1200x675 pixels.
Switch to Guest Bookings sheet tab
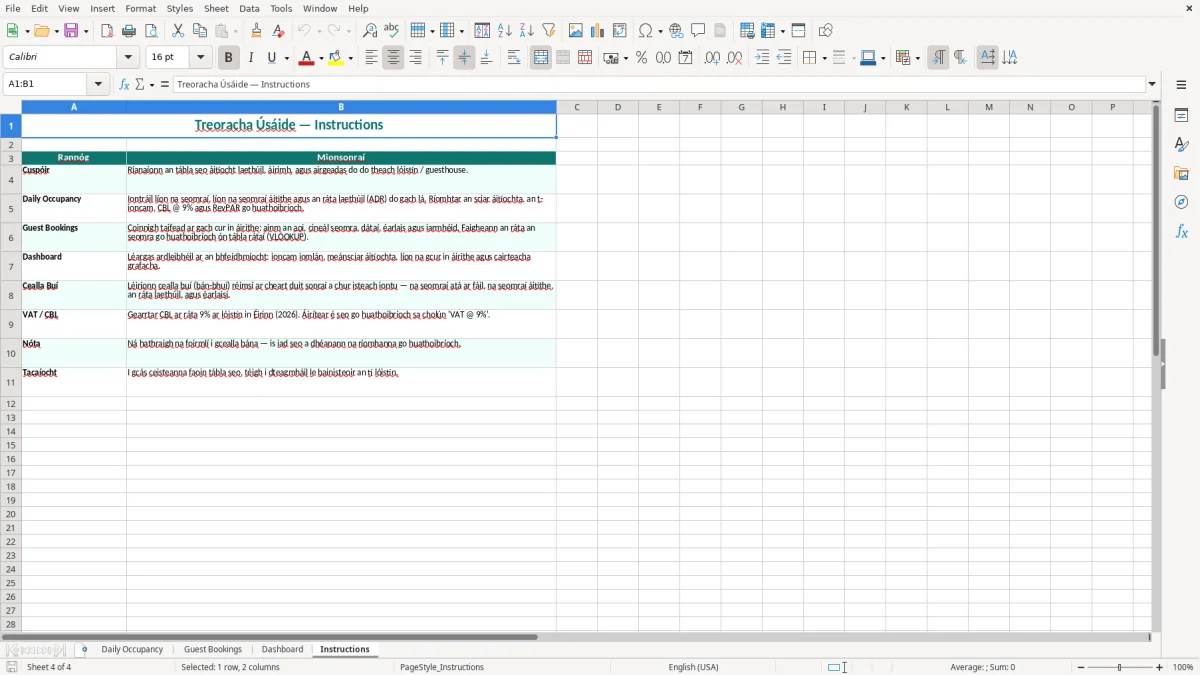point(213,650)
